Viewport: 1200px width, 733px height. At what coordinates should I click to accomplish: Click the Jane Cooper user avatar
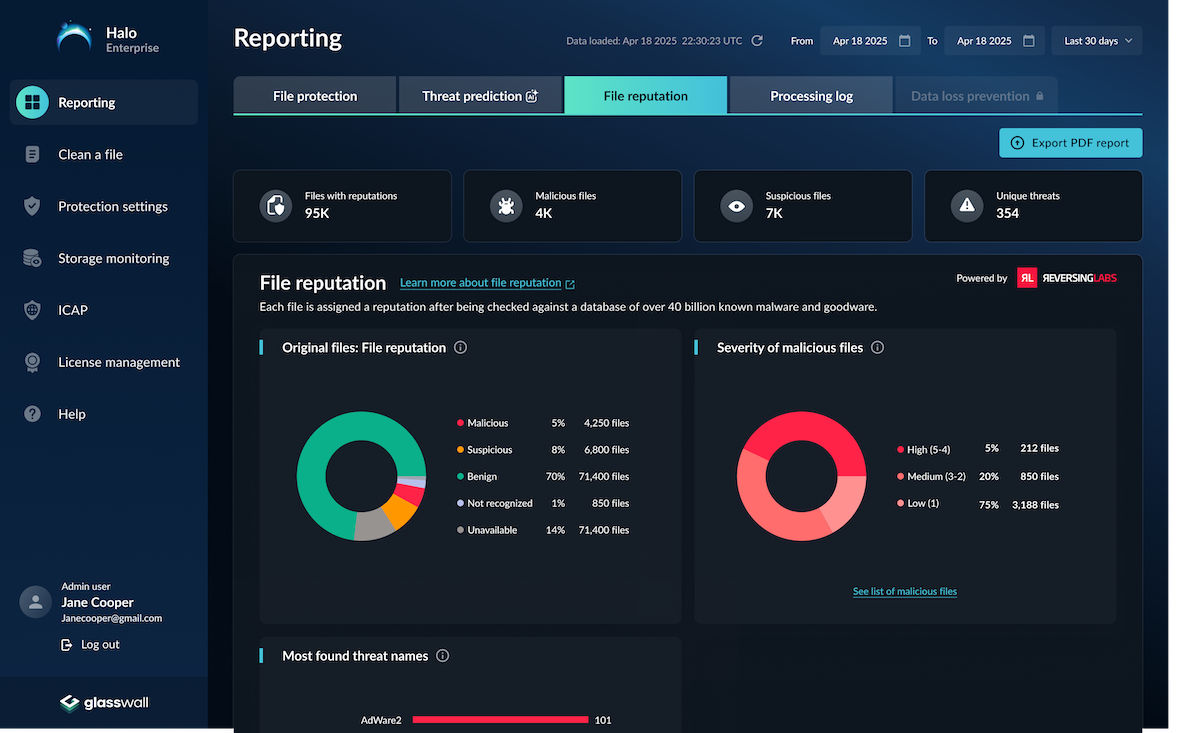point(36,602)
